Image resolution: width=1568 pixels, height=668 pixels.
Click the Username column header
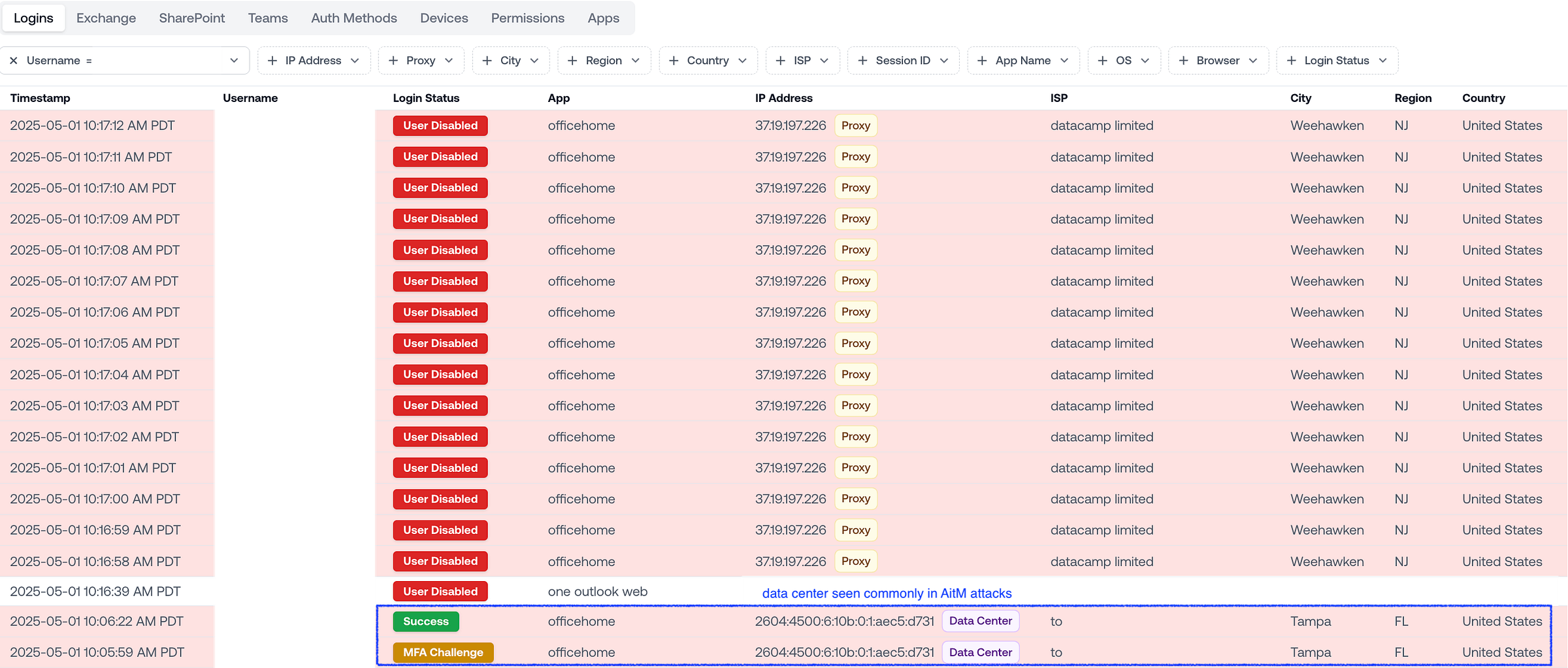coord(250,98)
